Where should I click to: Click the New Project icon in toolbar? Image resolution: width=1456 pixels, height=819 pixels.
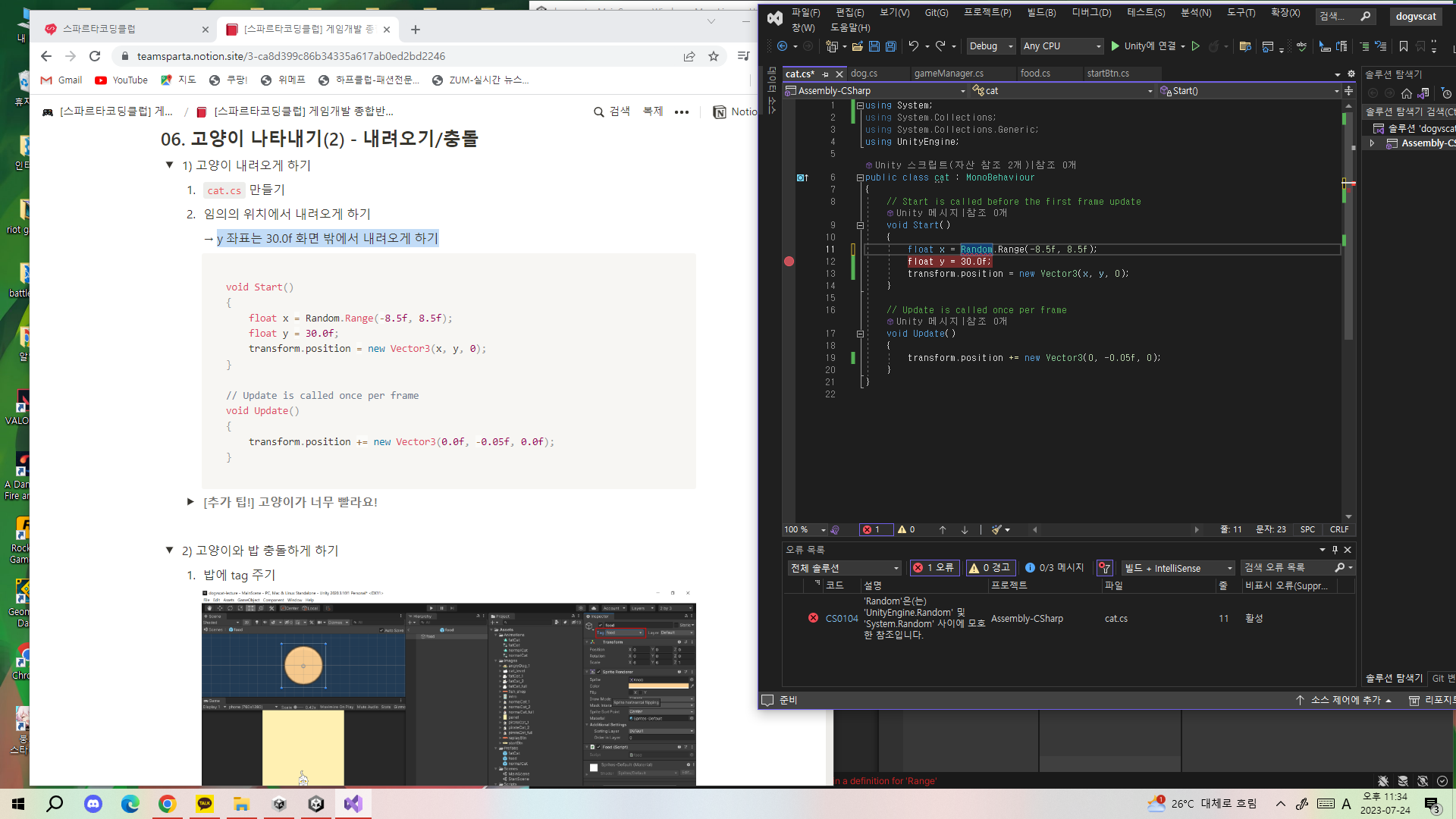(x=832, y=47)
